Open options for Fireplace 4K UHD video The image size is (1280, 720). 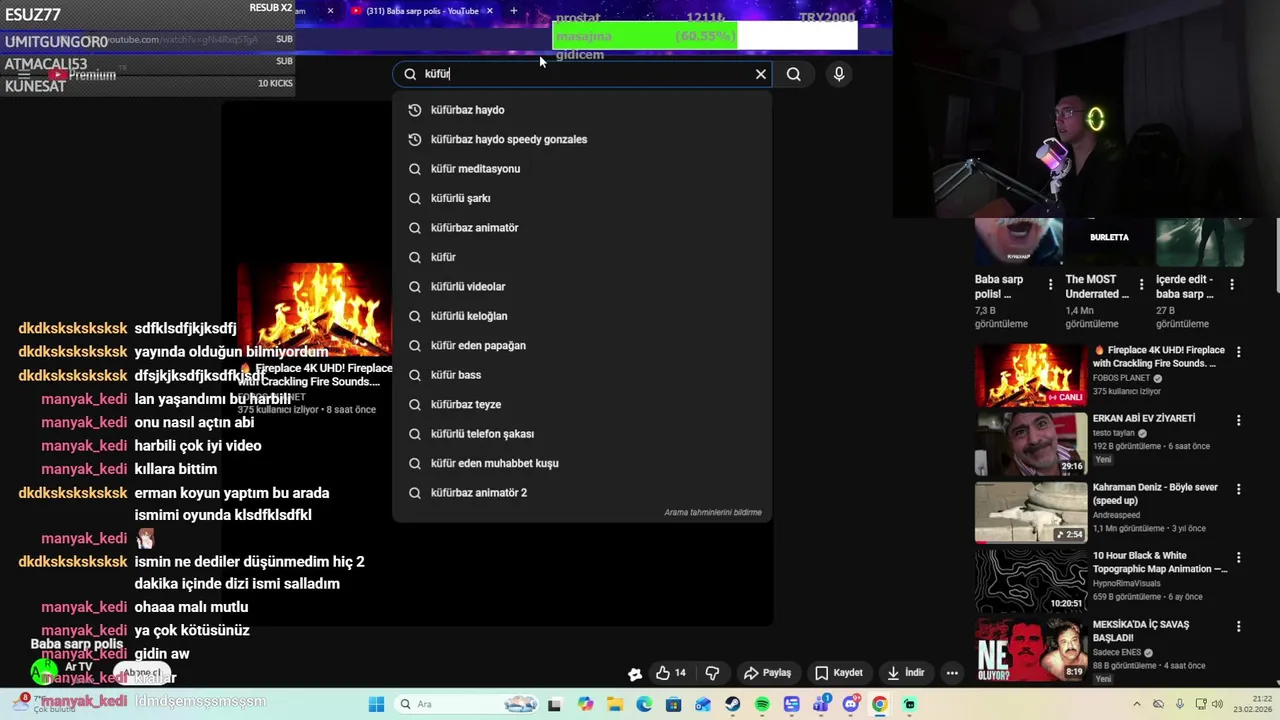[x=1238, y=352]
